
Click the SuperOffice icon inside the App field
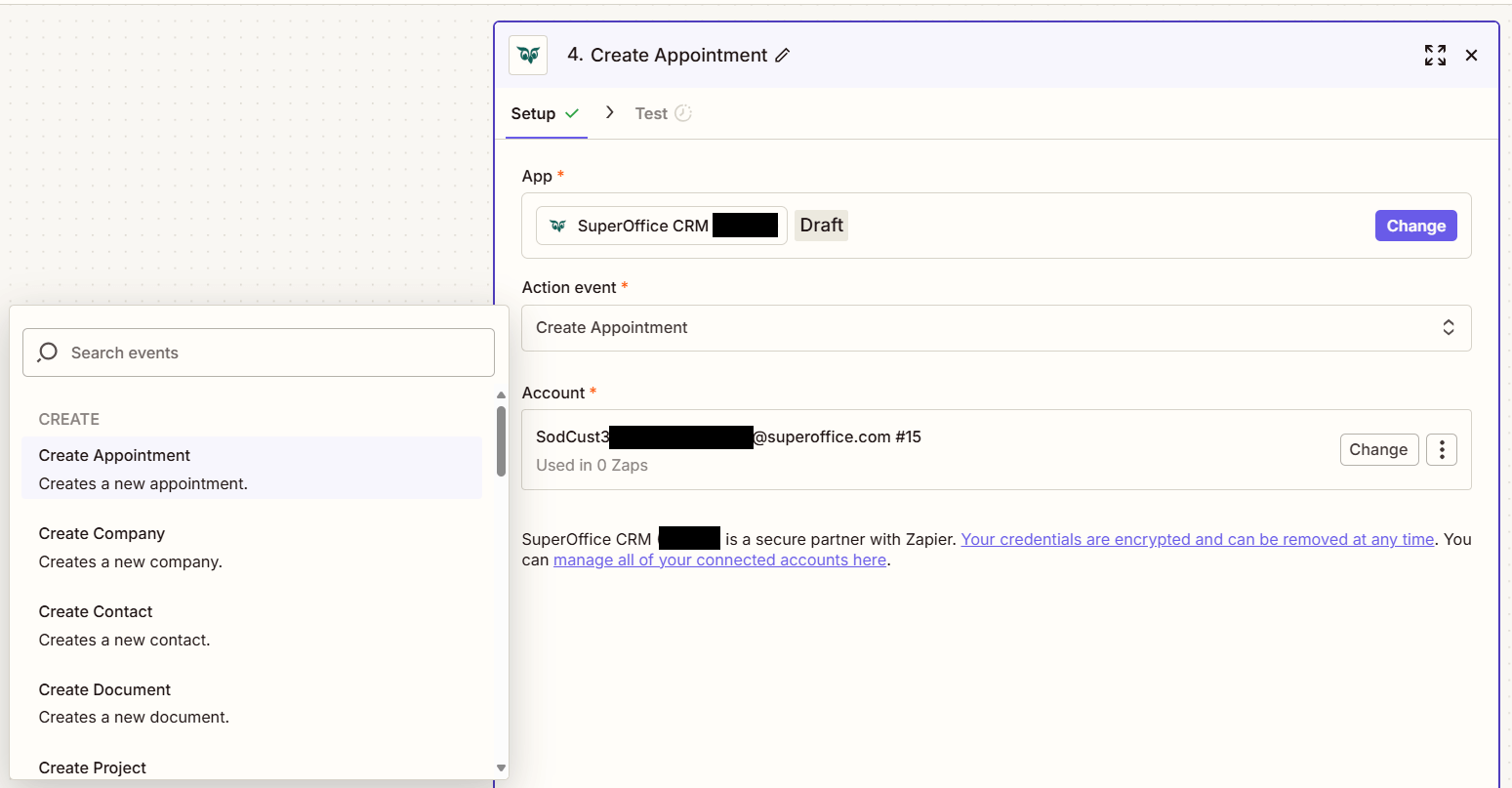[558, 225]
